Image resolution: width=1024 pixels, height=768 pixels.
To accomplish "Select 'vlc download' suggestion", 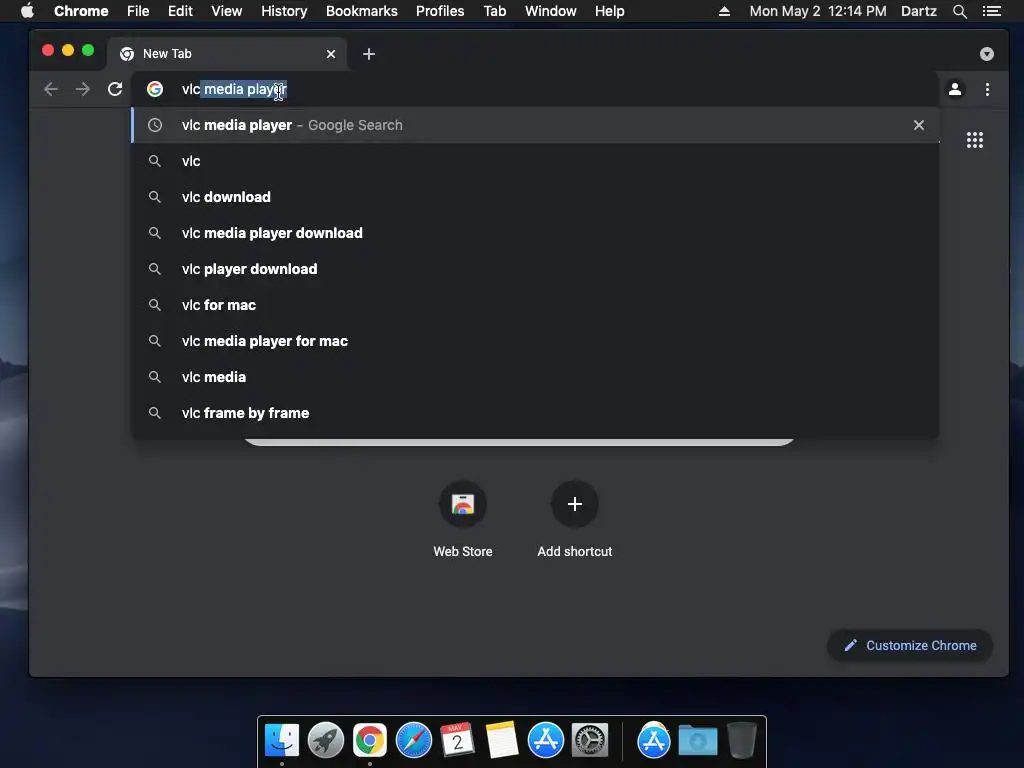I will click(535, 197).
